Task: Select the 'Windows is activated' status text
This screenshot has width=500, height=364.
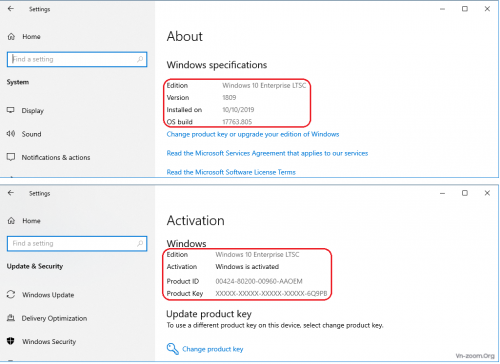Action: [x=247, y=267]
